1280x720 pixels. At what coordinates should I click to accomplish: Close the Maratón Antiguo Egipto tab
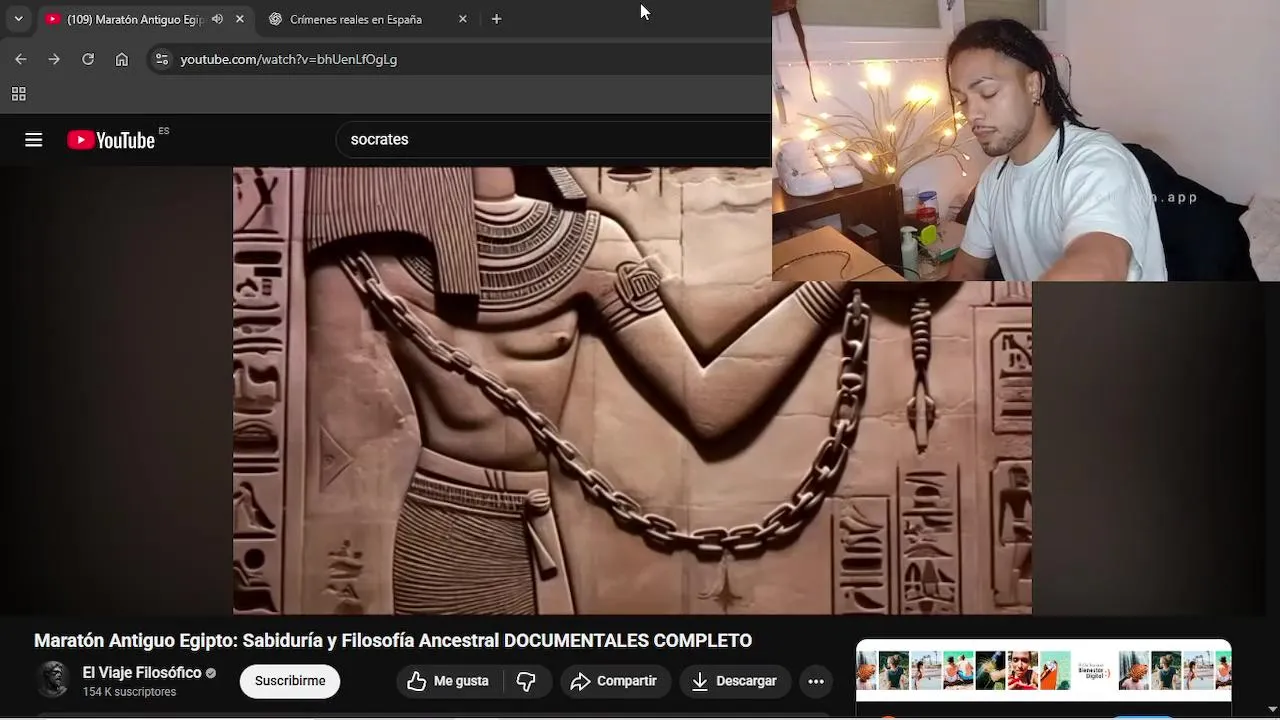coord(240,19)
